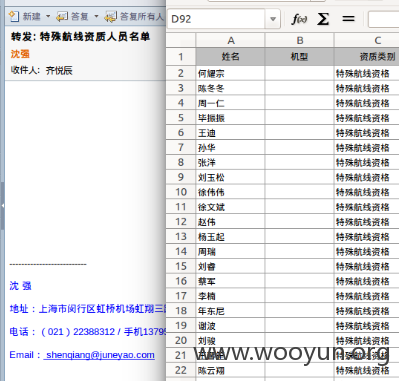Click the empty 机型 cell in row 12
This screenshot has height=381, width=399.
[300, 222]
